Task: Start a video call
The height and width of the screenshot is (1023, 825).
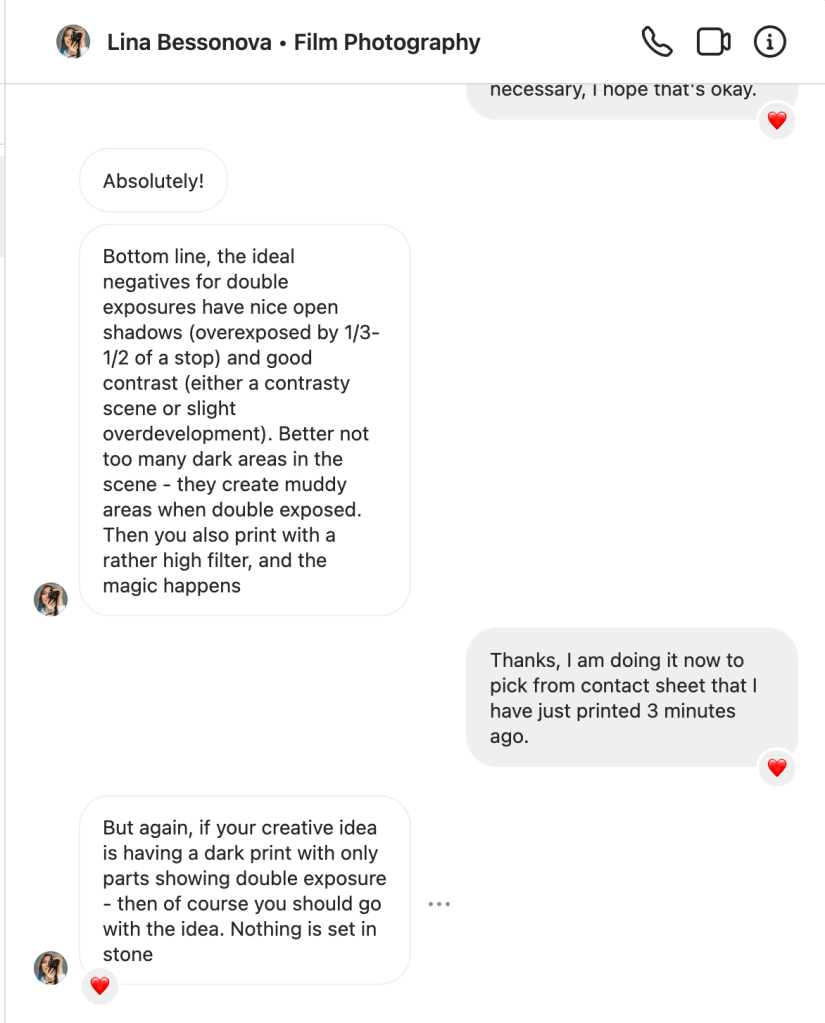Action: click(713, 42)
